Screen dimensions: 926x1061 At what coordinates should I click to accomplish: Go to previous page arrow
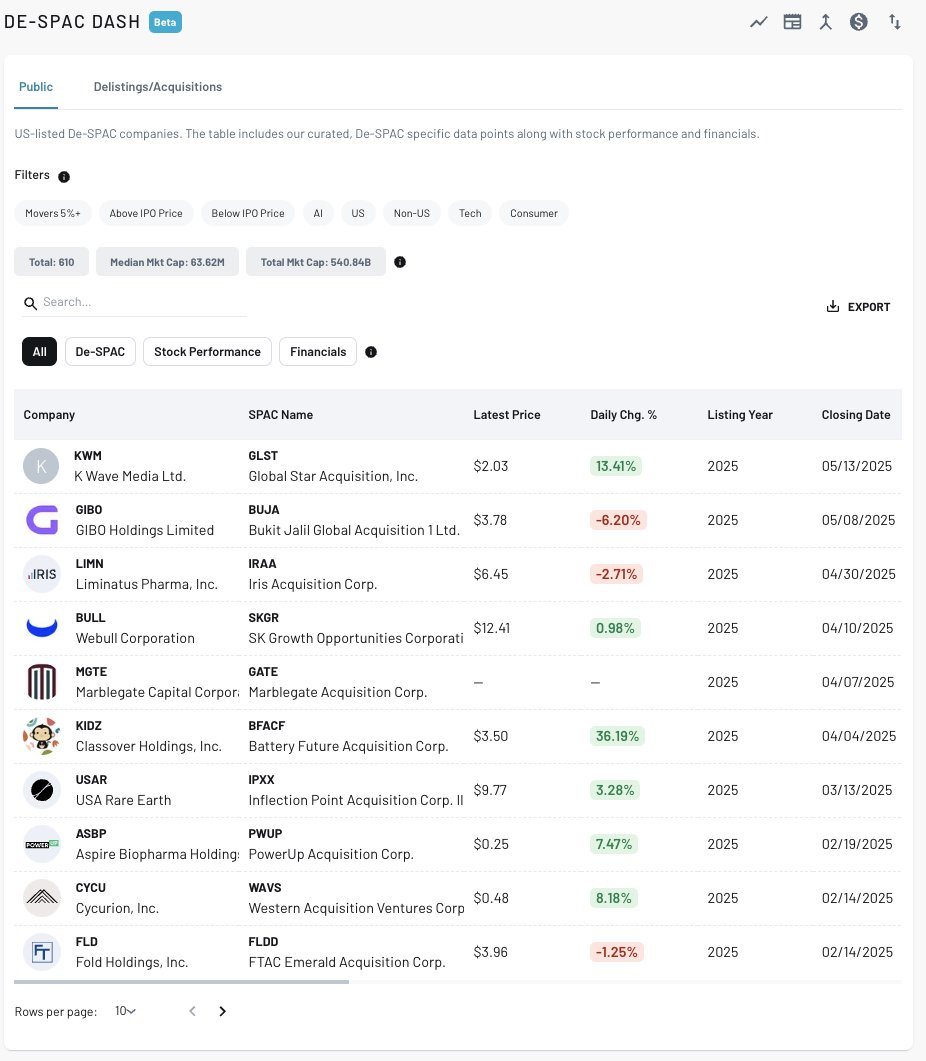[192, 1011]
